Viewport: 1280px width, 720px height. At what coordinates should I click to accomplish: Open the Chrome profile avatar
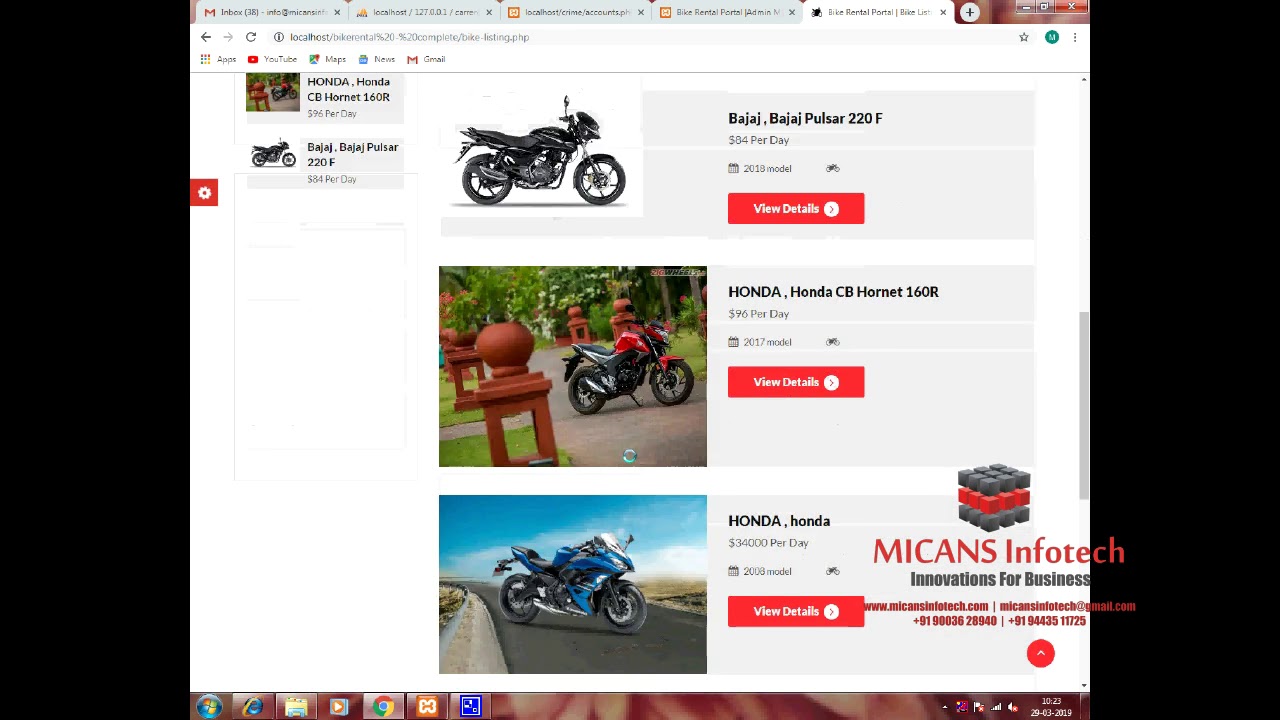[x=1052, y=37]
